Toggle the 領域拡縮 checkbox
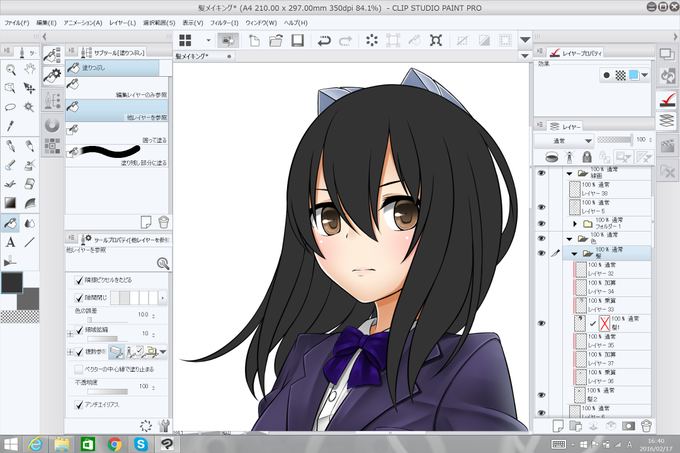The width and height of the screenshot is (680, 453). click(x=79, y=330)
